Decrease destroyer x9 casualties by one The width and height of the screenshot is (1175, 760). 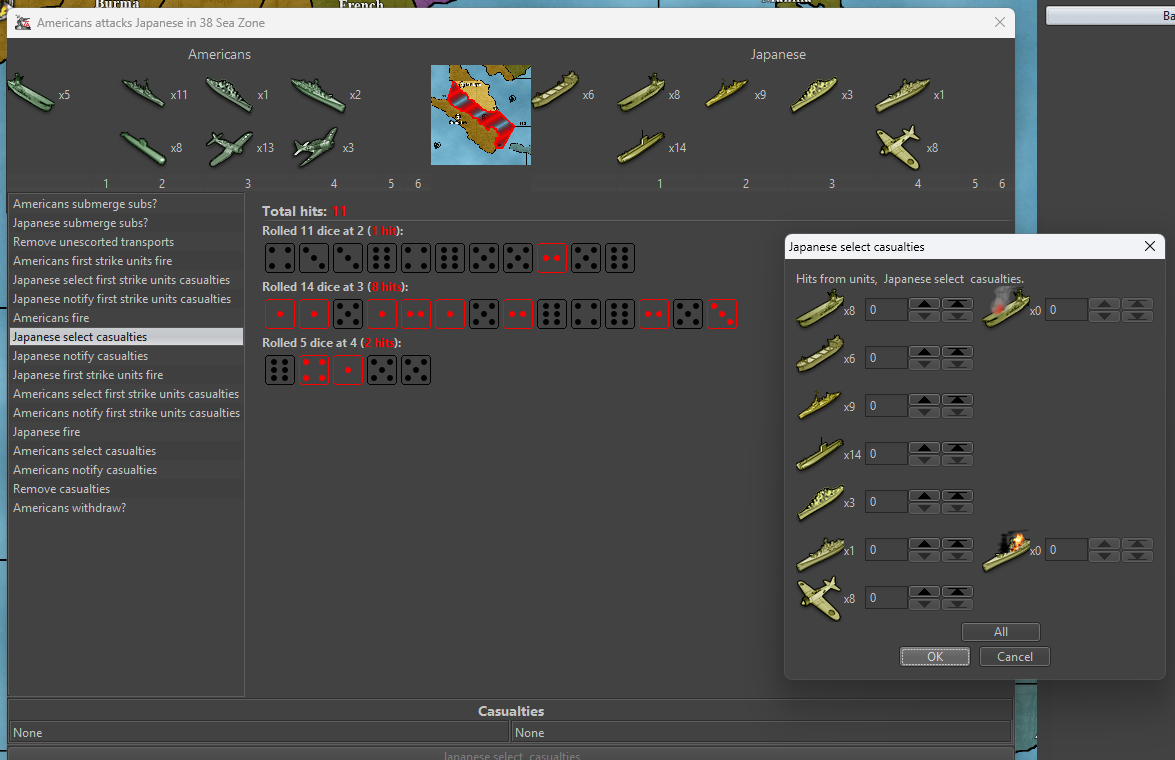tap(925, 412)
